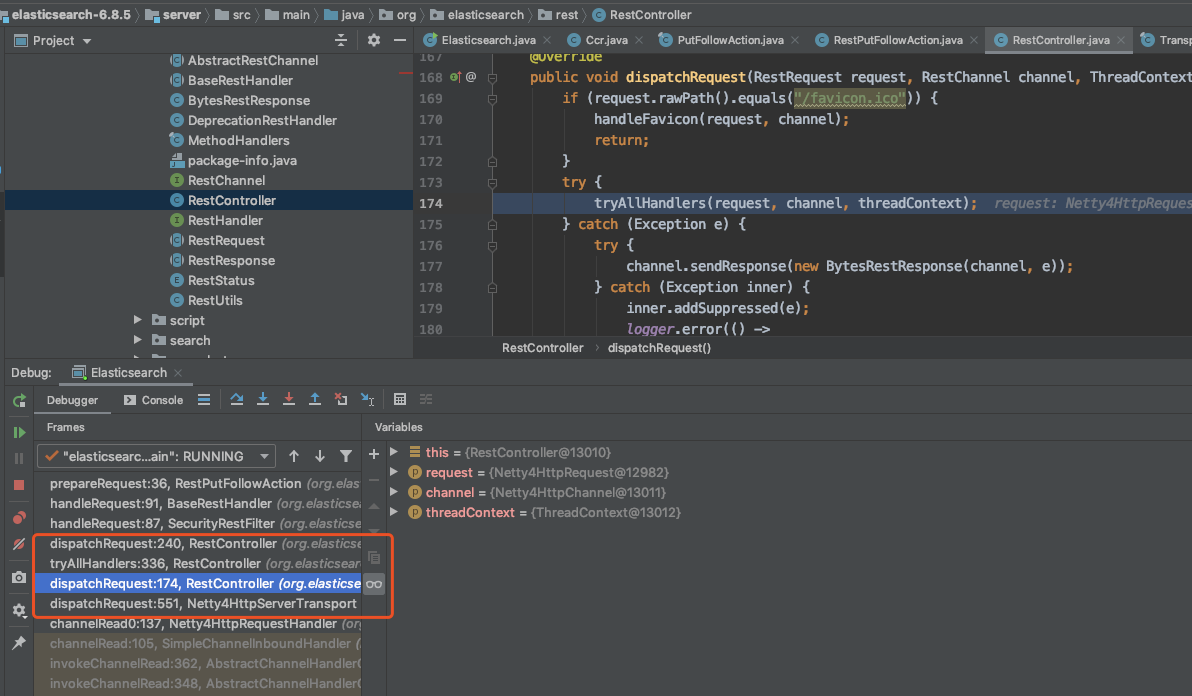1192x696 pixels.
Task: Drop the current frame
Action: pyautogui.click(x=341, y=400)
